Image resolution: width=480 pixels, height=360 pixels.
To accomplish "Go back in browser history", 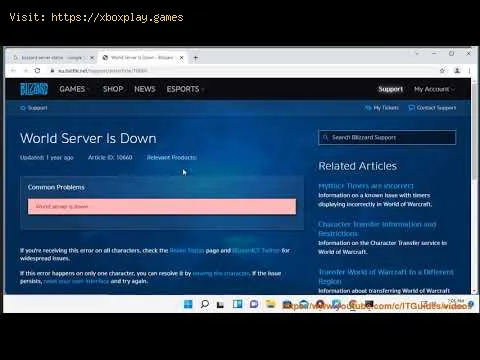I will coord(13,71).
